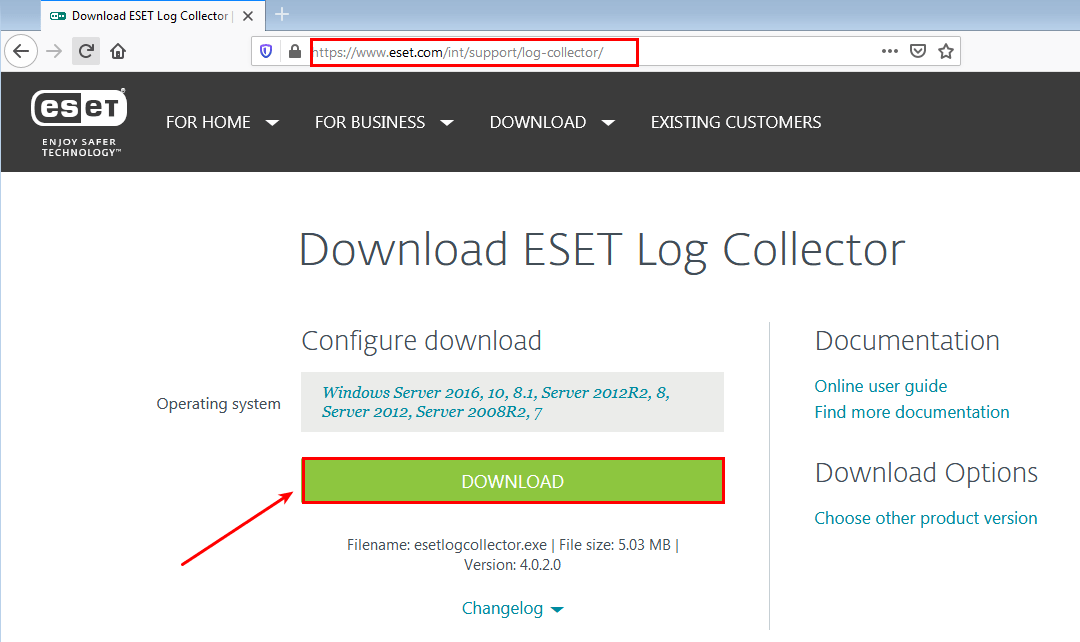This screenshot has height=642, width=1080.
Task: Open the page actions menu
Action: [889, 51]
